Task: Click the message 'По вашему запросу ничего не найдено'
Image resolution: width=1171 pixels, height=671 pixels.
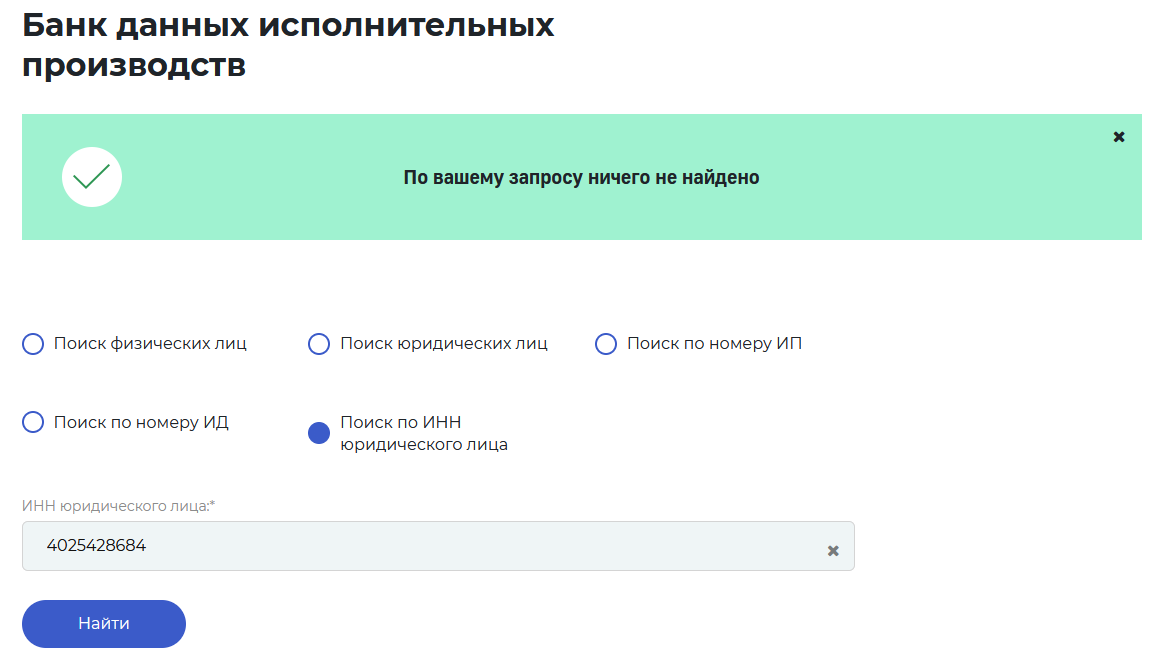Action: coord(581,177)
